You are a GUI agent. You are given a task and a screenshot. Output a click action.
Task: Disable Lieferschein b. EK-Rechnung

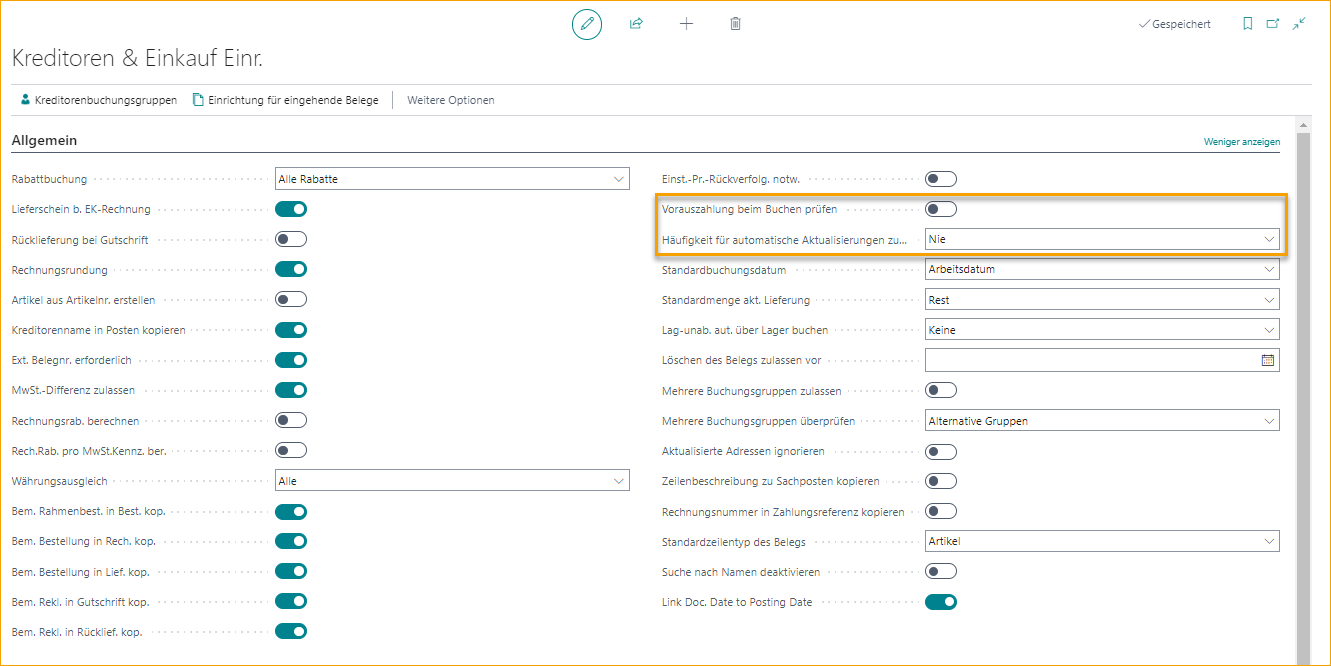pyautogui.click(x=290, y=209)
